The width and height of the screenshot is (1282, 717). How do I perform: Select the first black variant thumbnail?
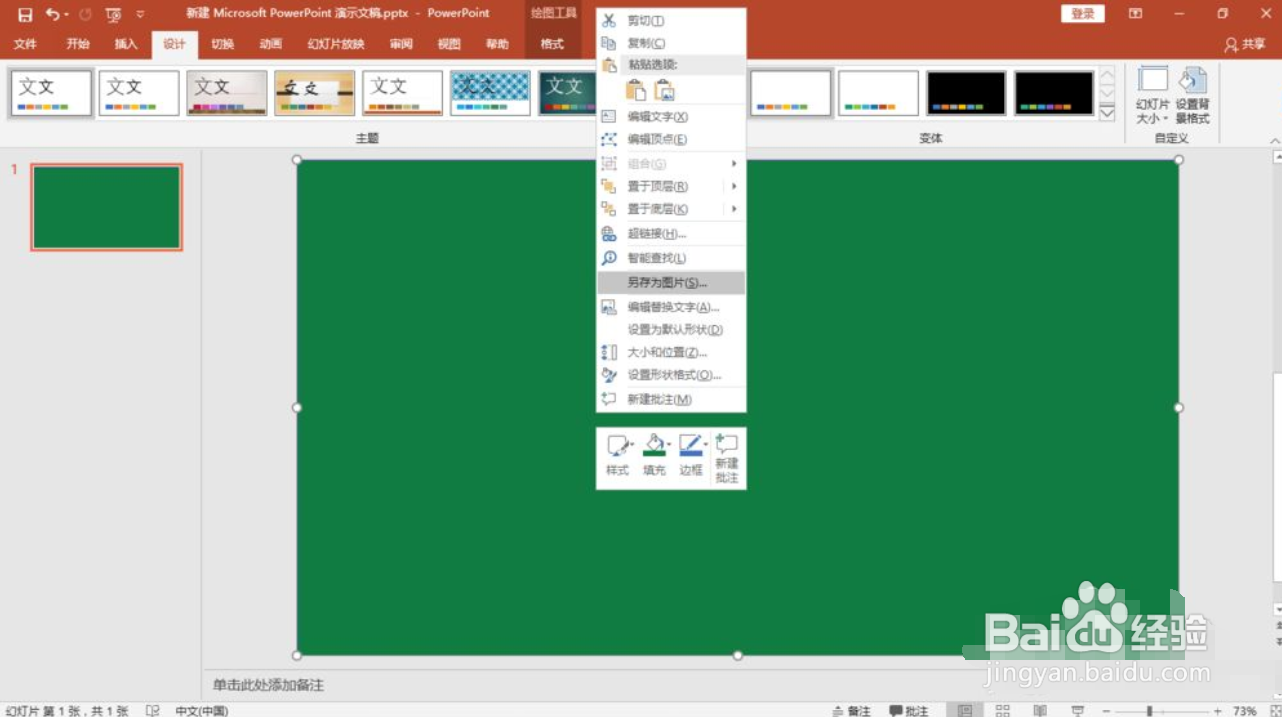(966, 93)
